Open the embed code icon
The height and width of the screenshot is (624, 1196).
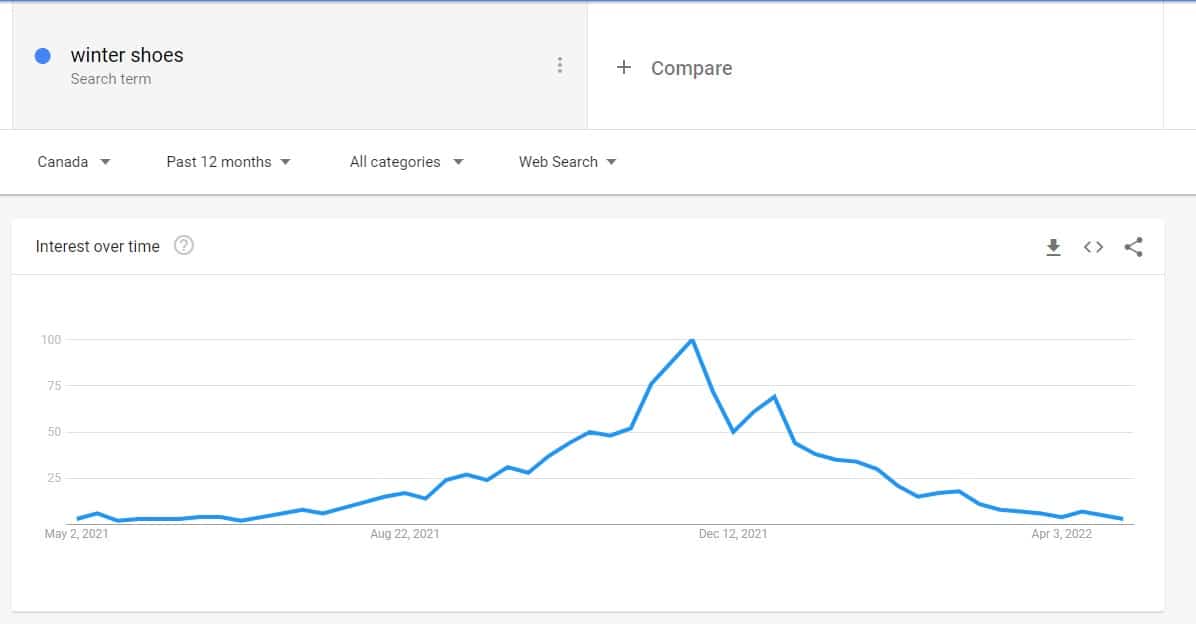click(1093, 247)
